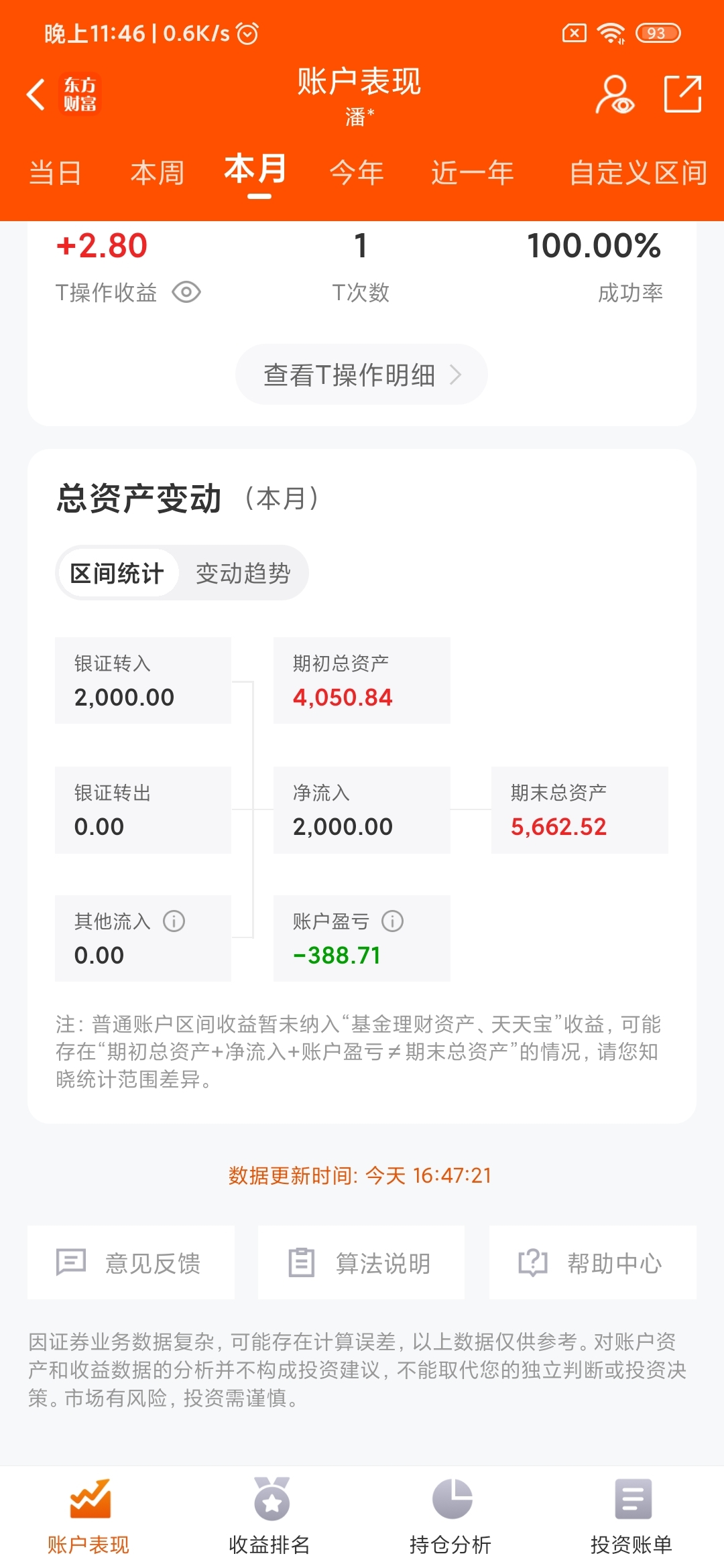The height and width of the screenshot is (1568, 724).
Task: Tap the share export icon
Action: [682, 94]
